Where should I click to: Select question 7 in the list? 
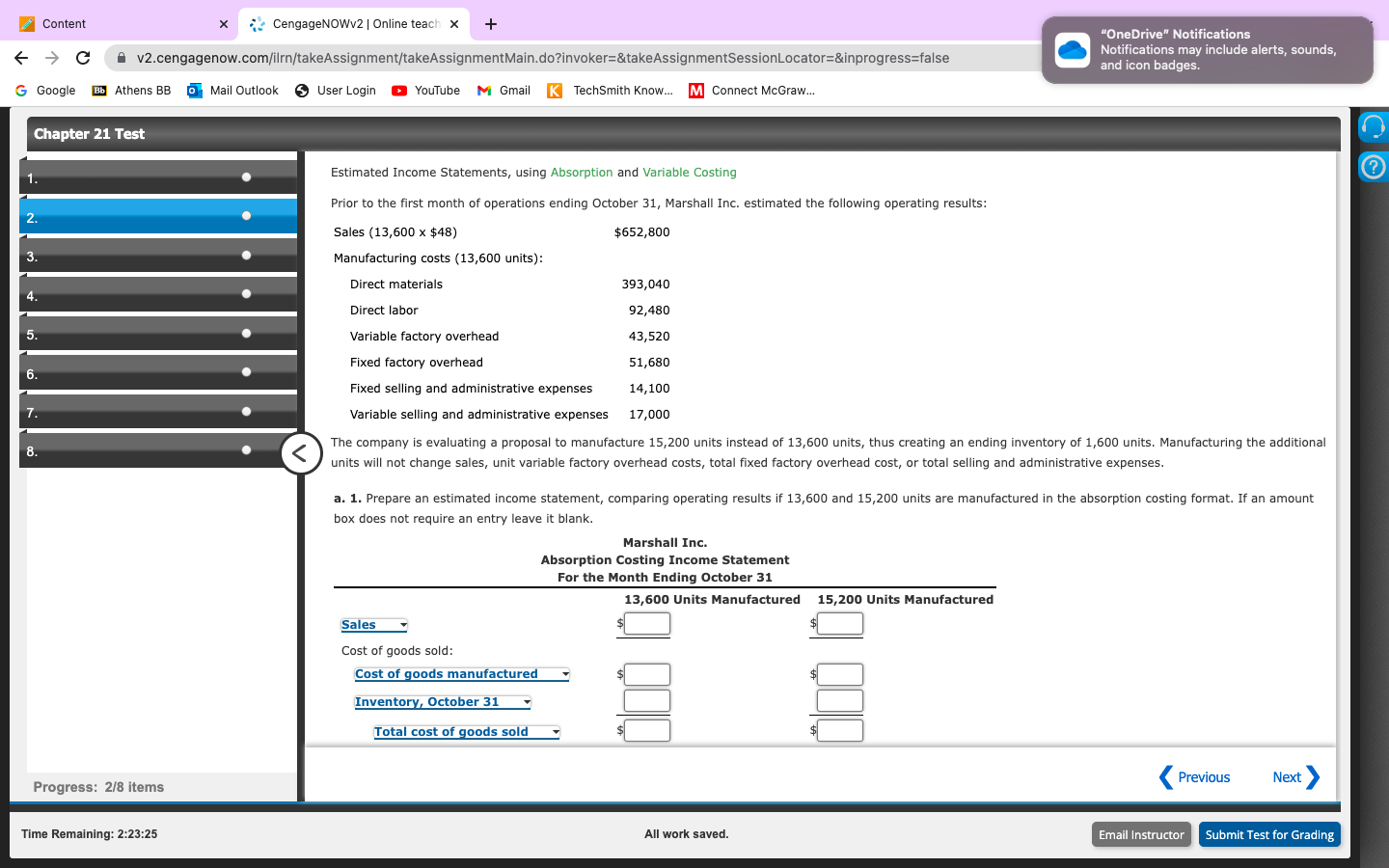coord(158,412)
